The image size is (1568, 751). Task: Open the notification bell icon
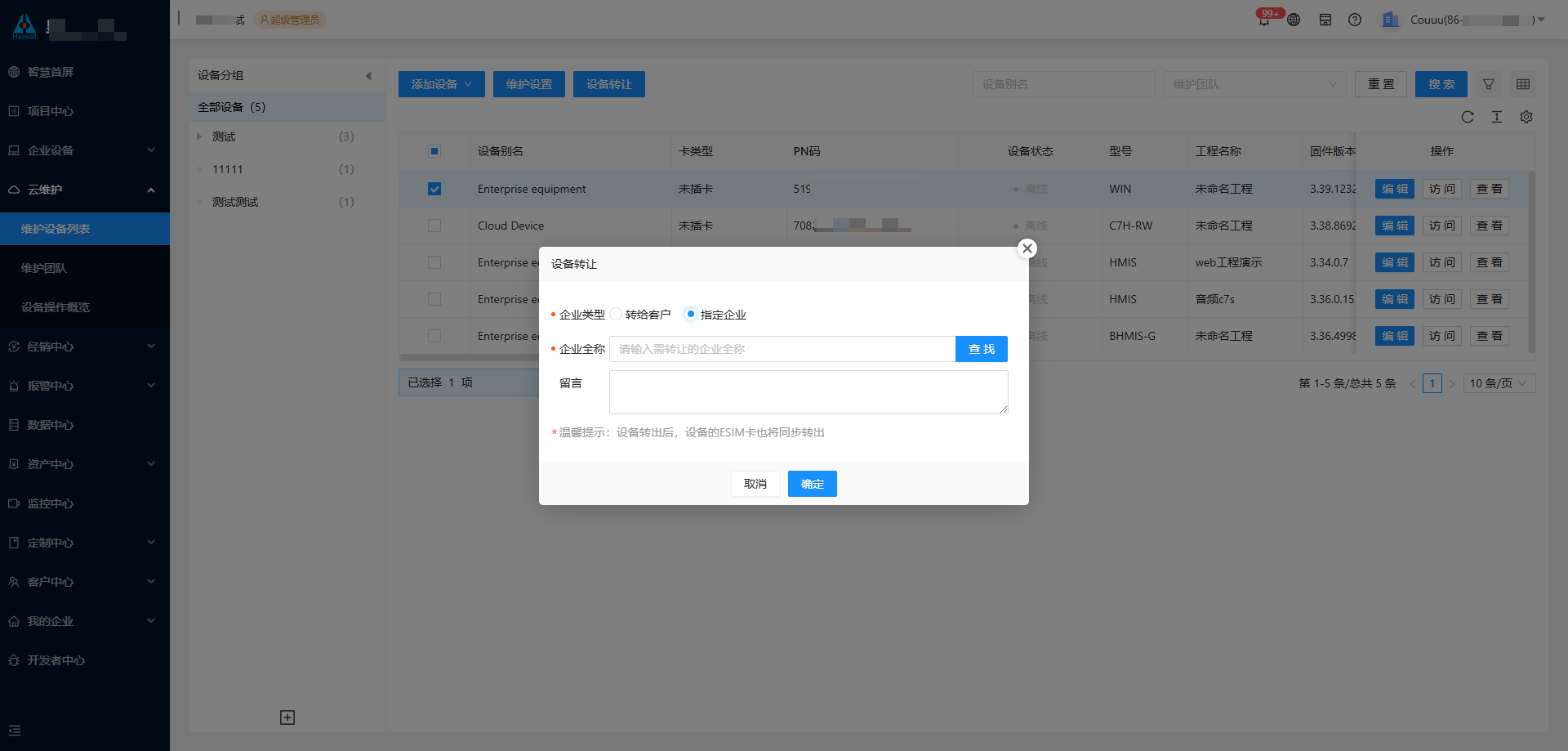pos(1264,20)
